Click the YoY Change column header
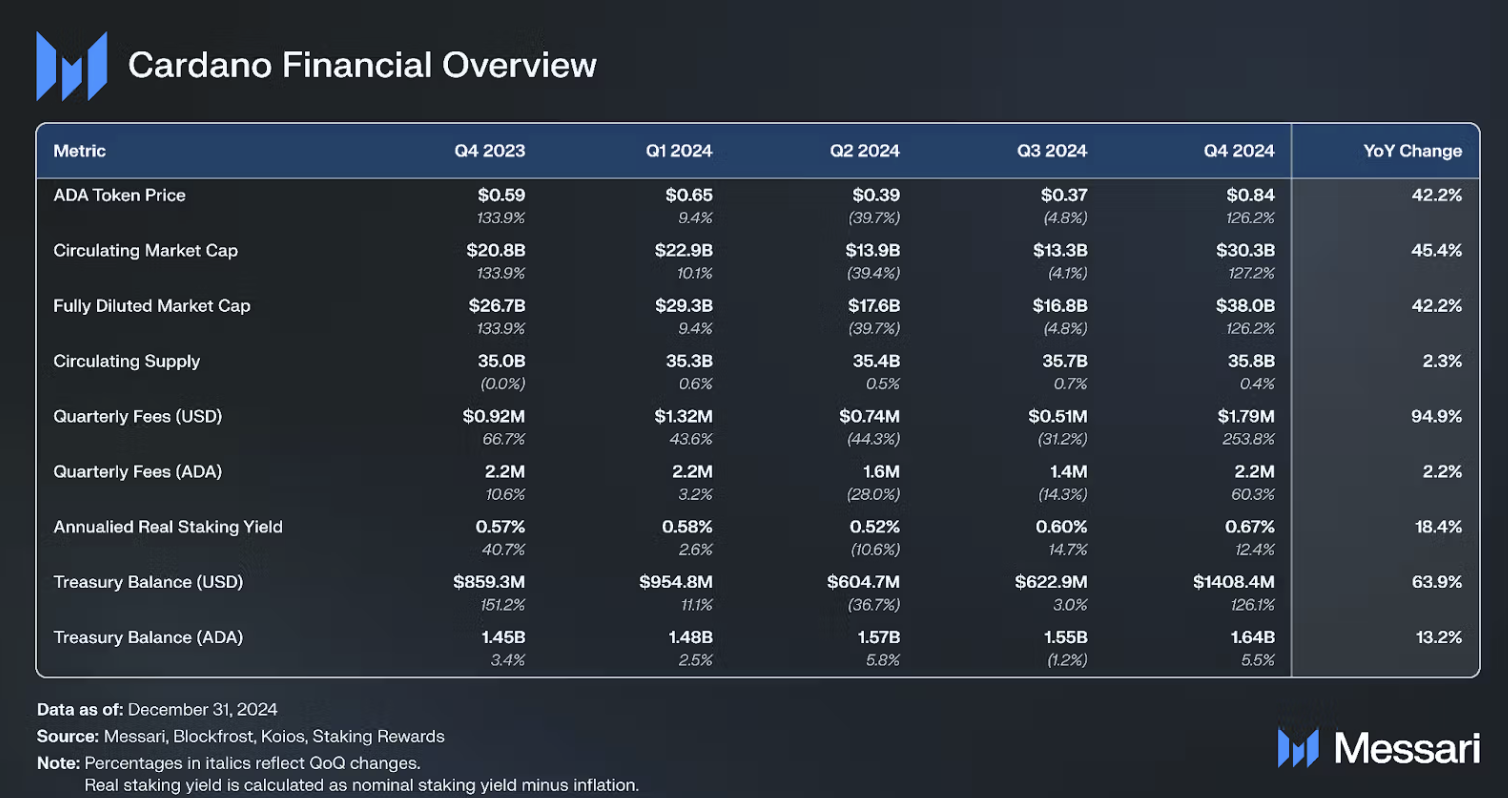The height and width of the screenshot is (798, 1508). pos(1412,151)
